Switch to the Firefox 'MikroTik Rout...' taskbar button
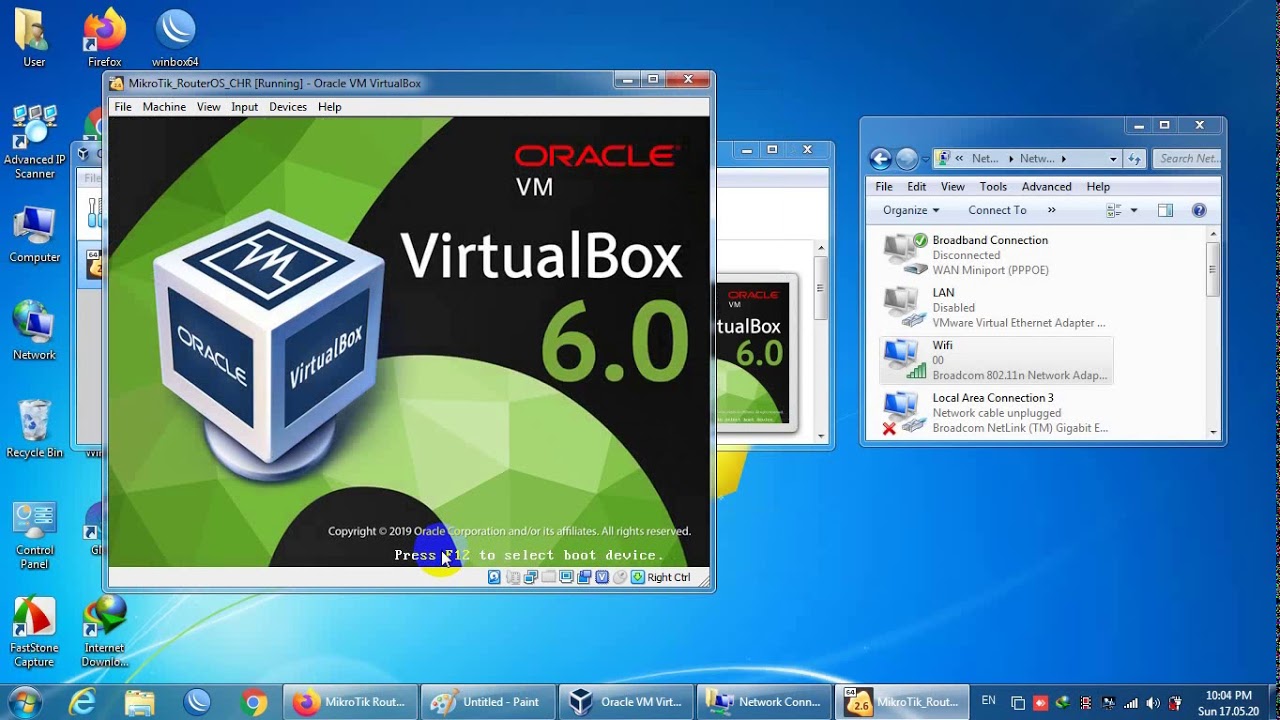1280x720 pixels. (349, 702)
